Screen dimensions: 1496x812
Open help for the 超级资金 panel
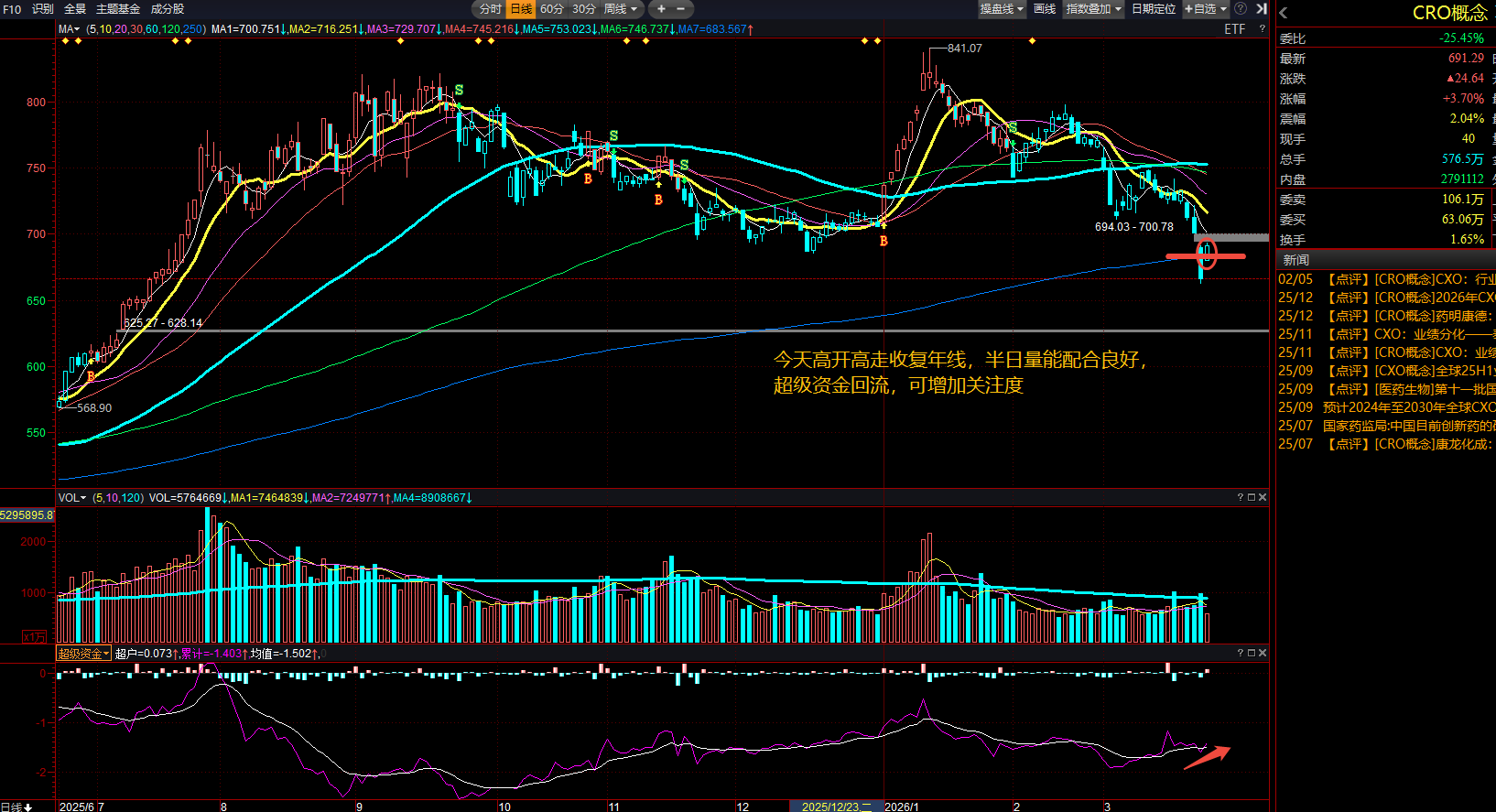tap(1241, 653)
